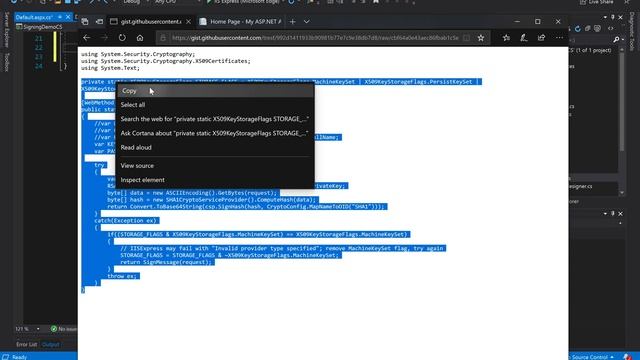Select Search the web for selected text

(x=216, y=119)
